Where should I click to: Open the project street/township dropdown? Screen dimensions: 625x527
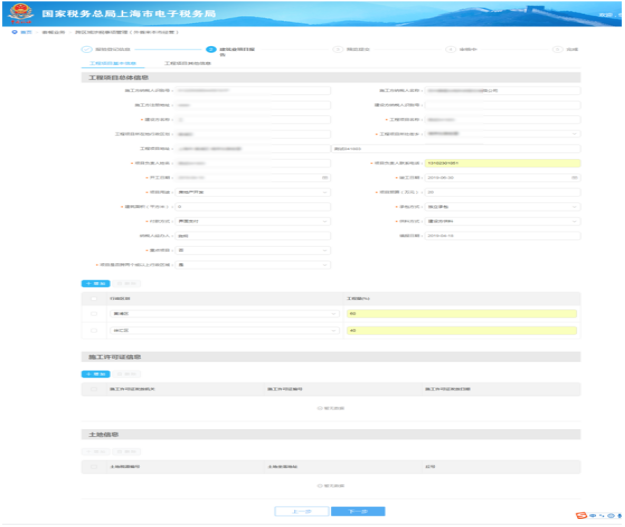pyautogui.click(x=502, y=134)
